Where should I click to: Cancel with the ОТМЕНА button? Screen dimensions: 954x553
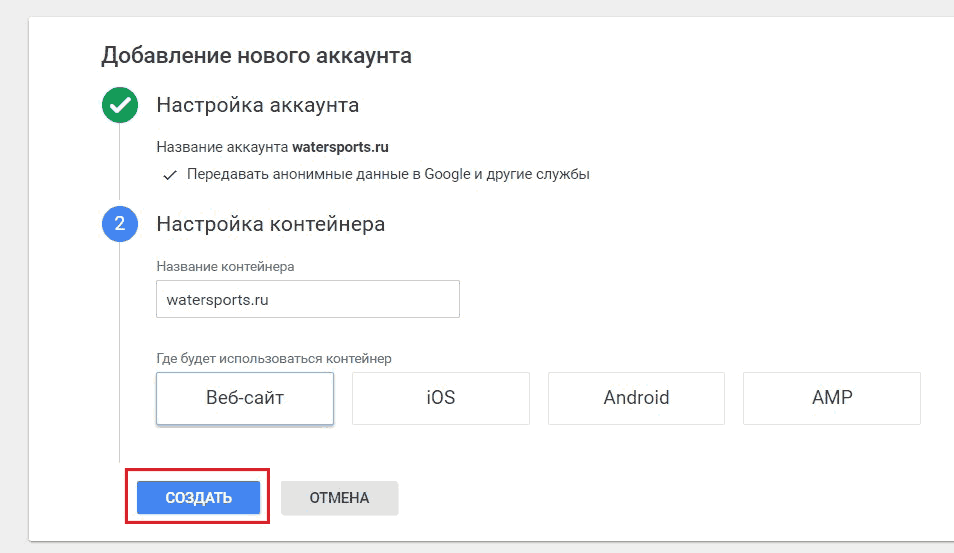(339, 498)
